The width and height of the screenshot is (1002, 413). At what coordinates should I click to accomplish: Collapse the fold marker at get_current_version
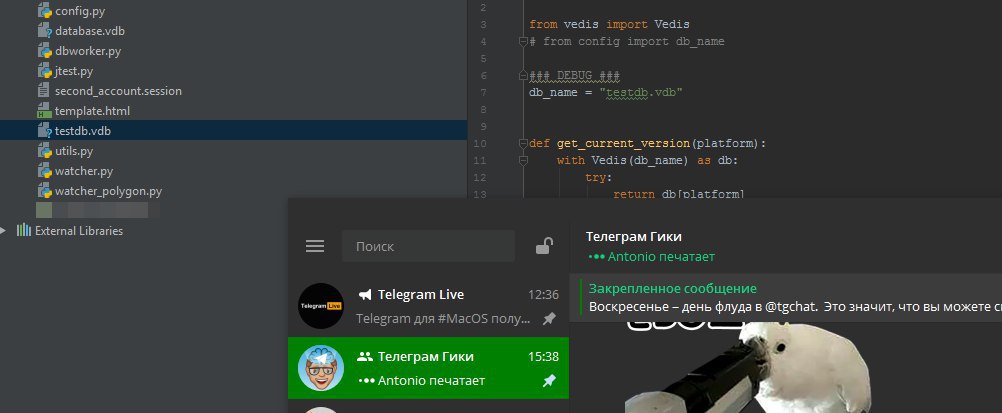coord(523,143)
